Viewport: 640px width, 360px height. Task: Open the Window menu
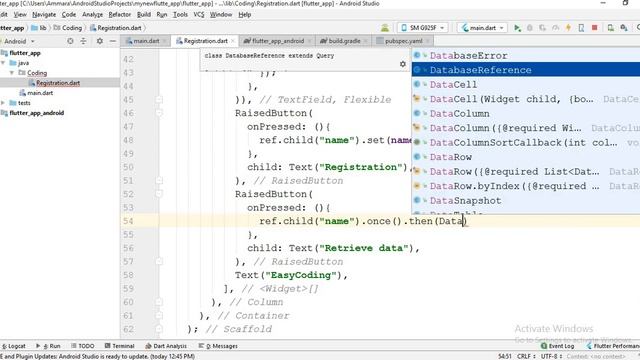pyautogui.click(x=221, y=15)
